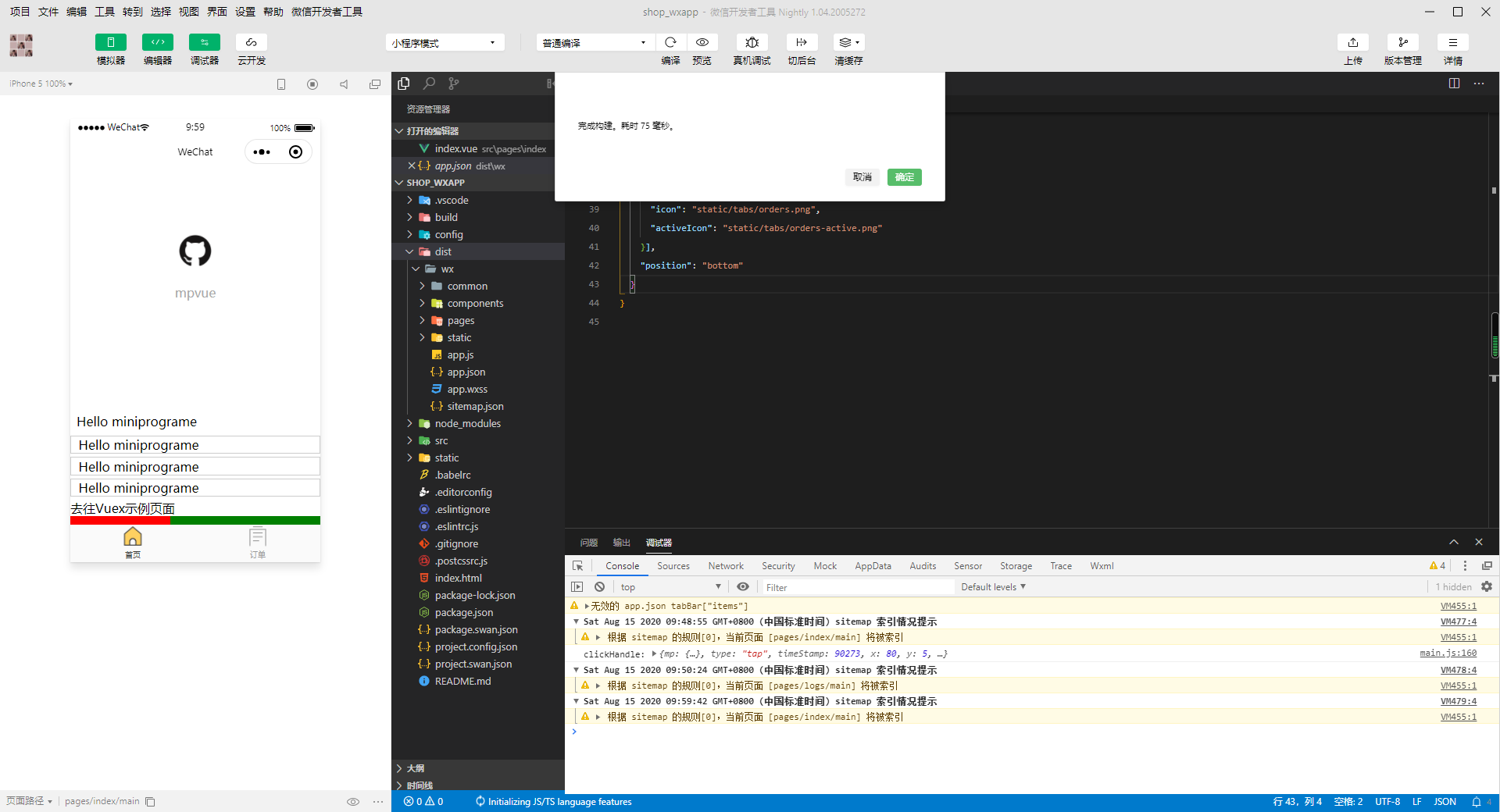The height and width of the screenshot is (812, 1500).
Task: Open the compile mode (普通编译) dropdown
Action: point(595,43)
